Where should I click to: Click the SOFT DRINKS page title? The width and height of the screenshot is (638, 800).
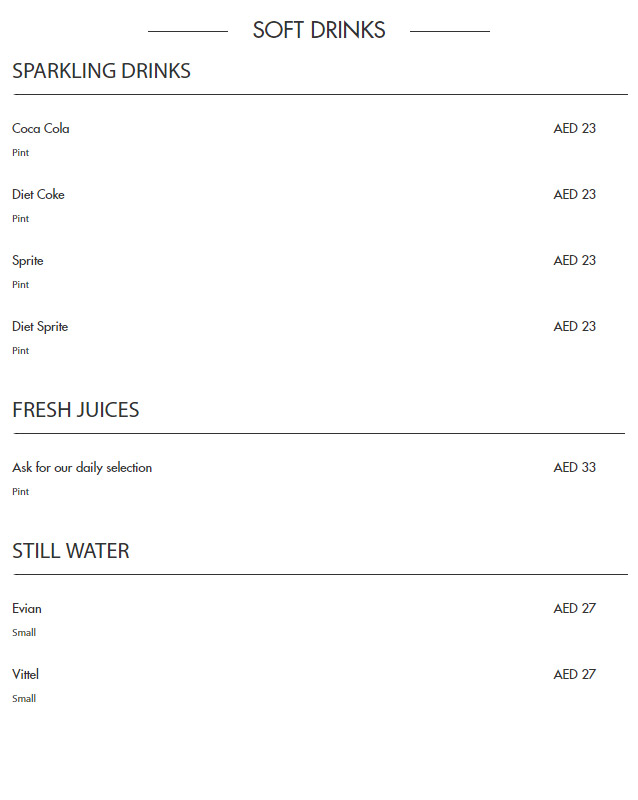click(x=319, y=30)
